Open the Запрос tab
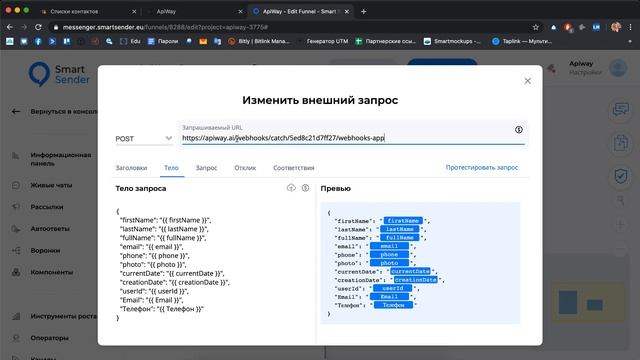The width and height of the screenshot is (640, 360). click(x=206, y=168)
